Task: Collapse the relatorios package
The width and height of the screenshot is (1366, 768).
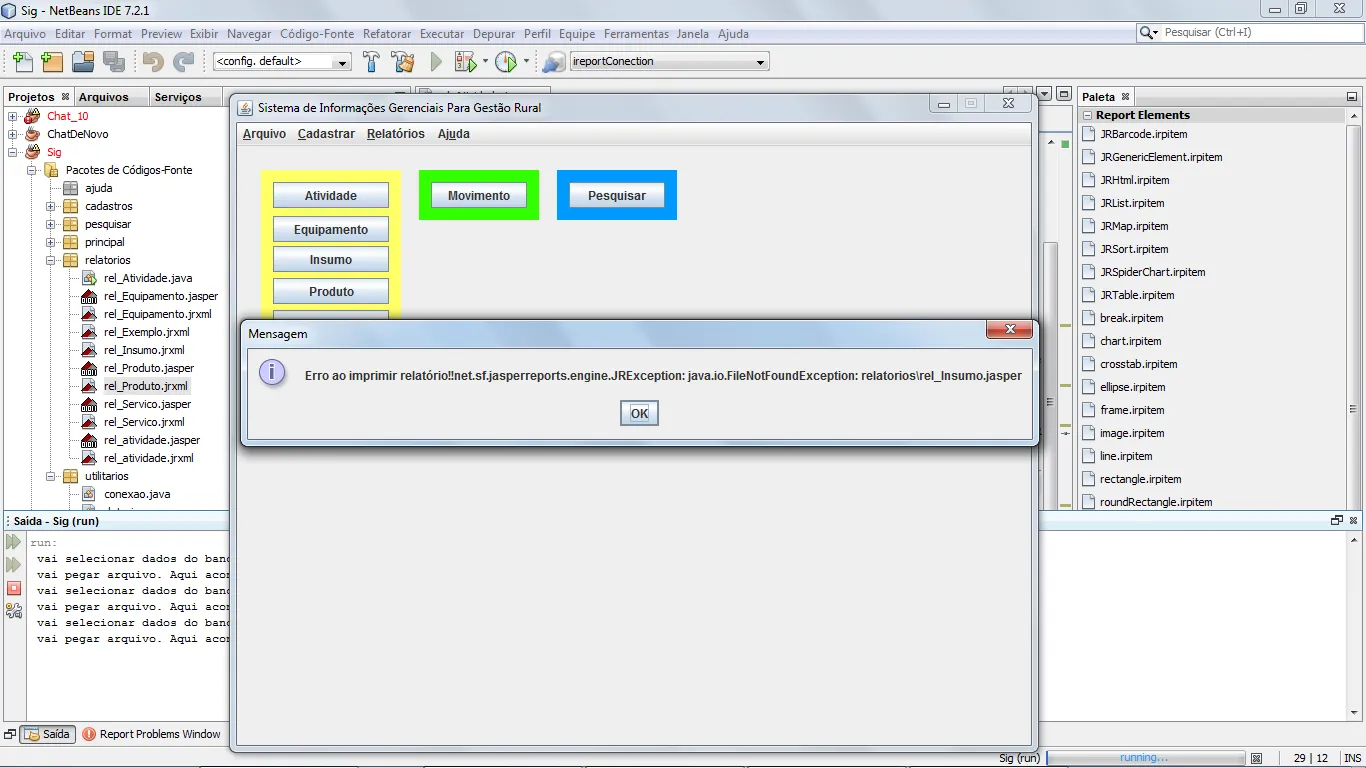Action: (x=51, y=260)
